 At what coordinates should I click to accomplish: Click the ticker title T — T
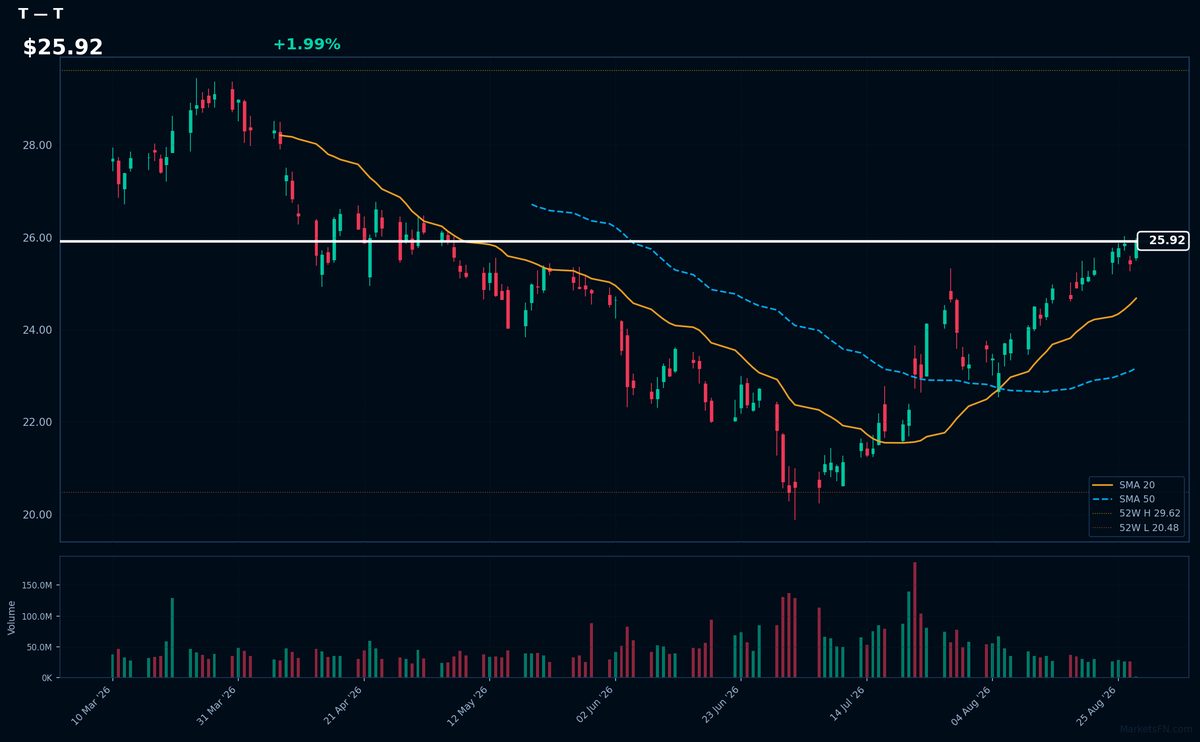point(41,14)
